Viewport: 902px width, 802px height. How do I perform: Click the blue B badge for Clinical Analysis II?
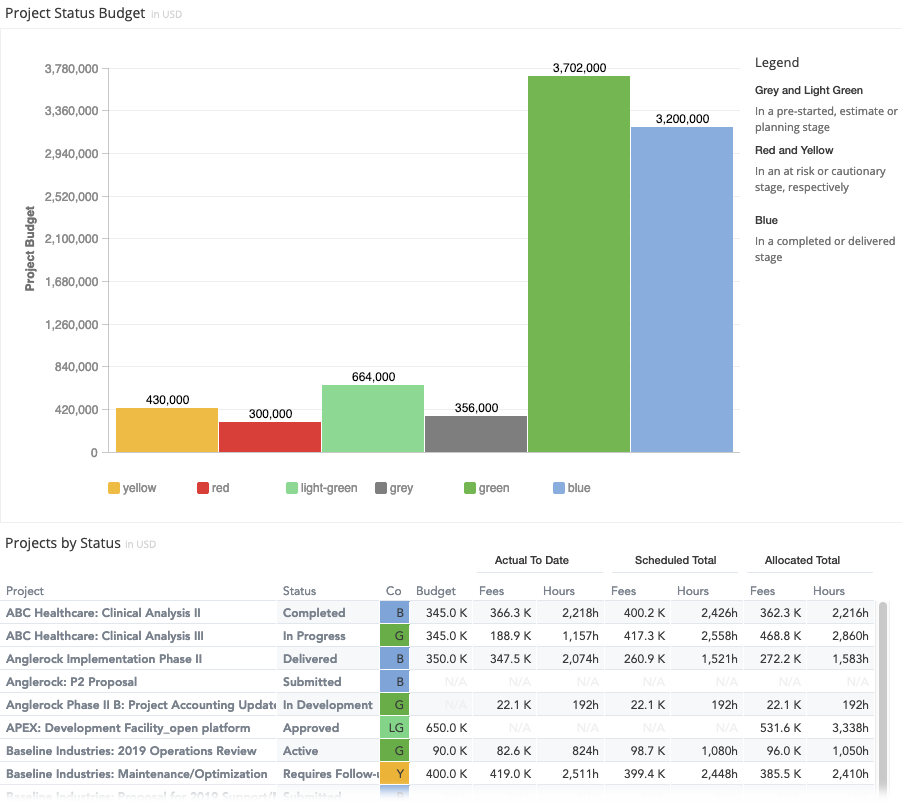click(x=395, y=613)
